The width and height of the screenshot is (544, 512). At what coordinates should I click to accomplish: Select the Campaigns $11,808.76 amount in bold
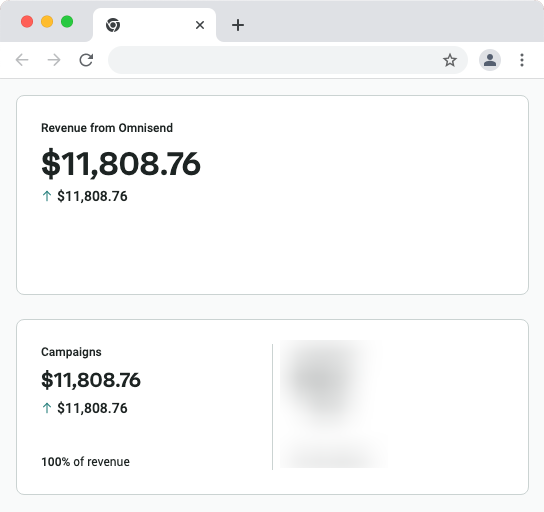(x=91, y=380)
